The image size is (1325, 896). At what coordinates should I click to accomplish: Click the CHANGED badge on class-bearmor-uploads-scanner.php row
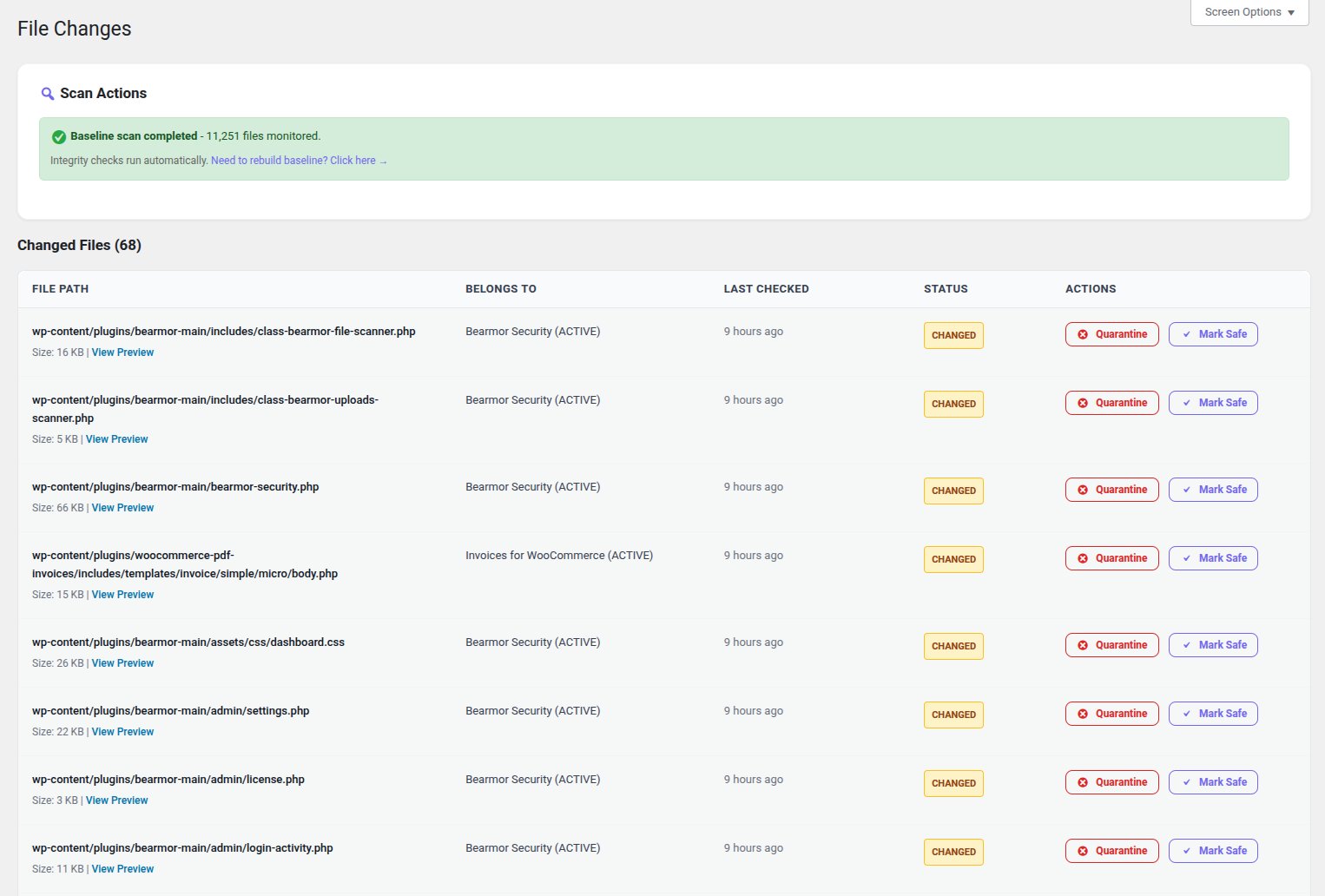tap(953, 404)
